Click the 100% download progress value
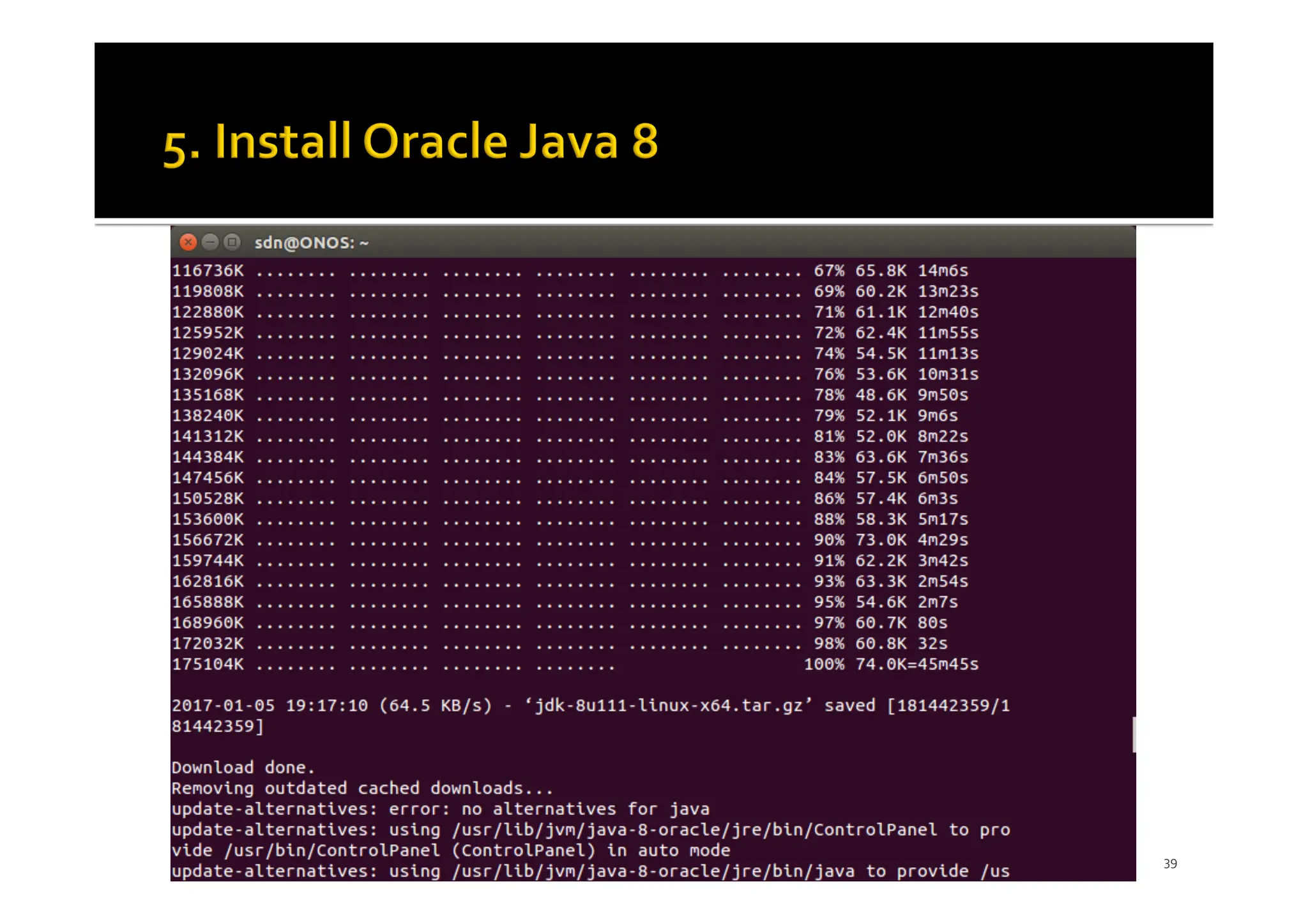This screenshot has height=924, width=1308. coord(824,665)
